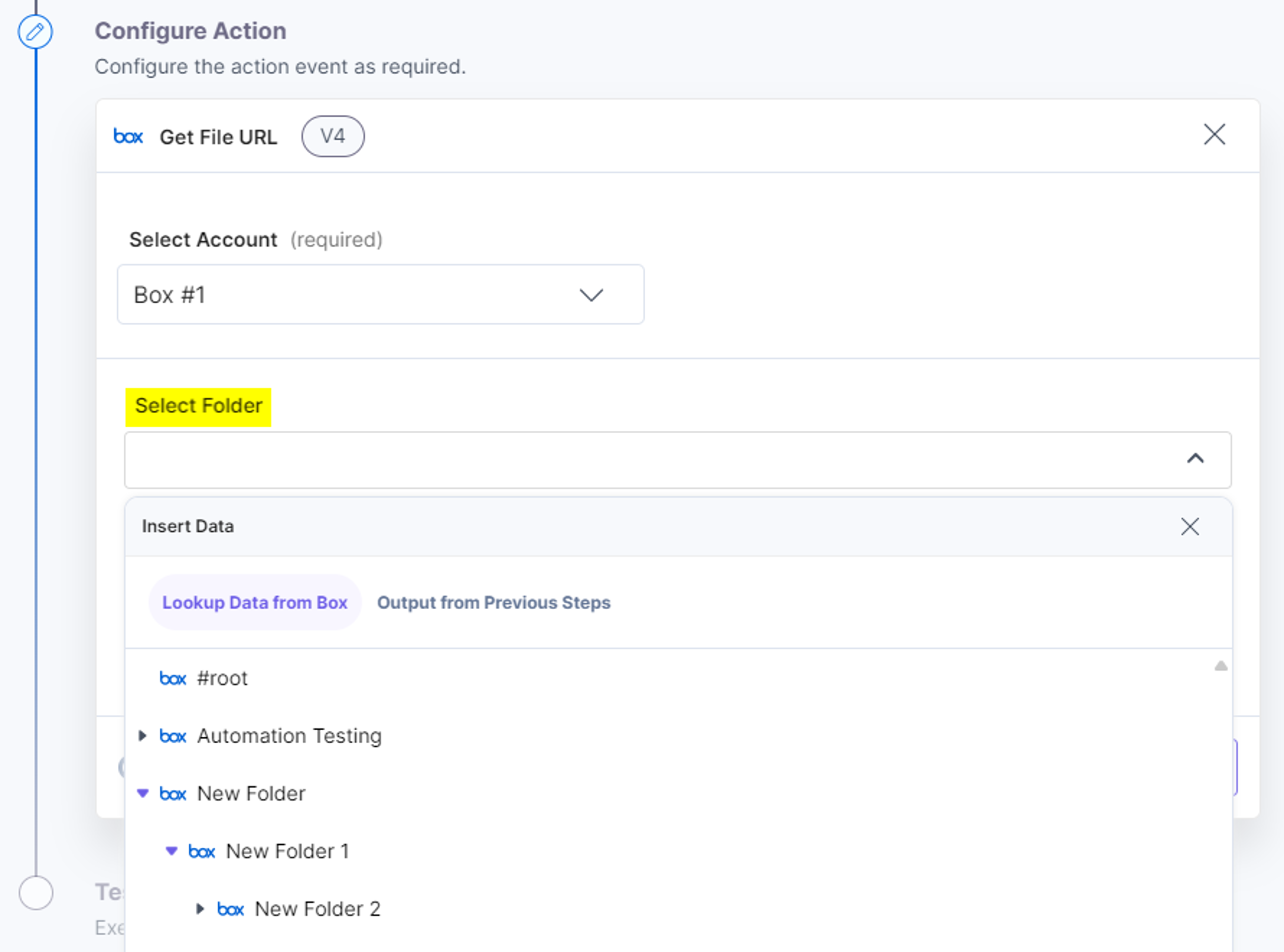Select the New Folder 2 entry
The height and width of the screenshot is (952, 1284).
pyautogui.click(x=318, y=909)
